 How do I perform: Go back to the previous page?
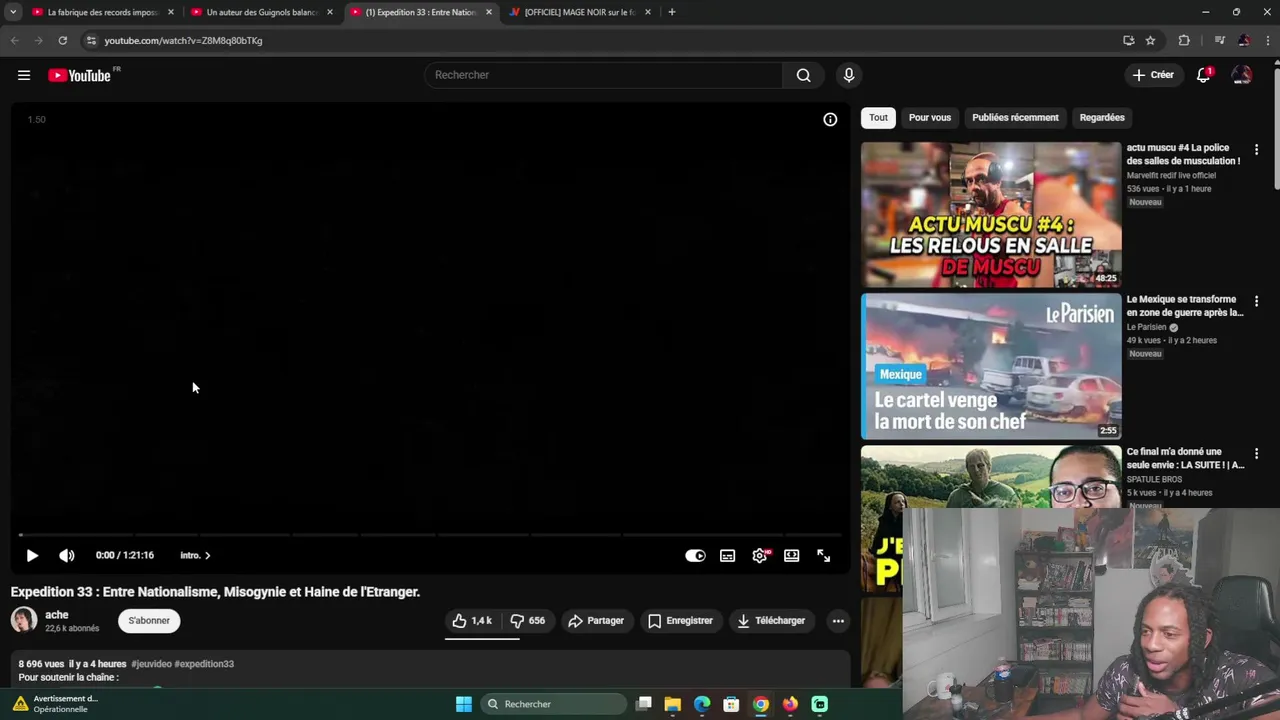point(14,40)
